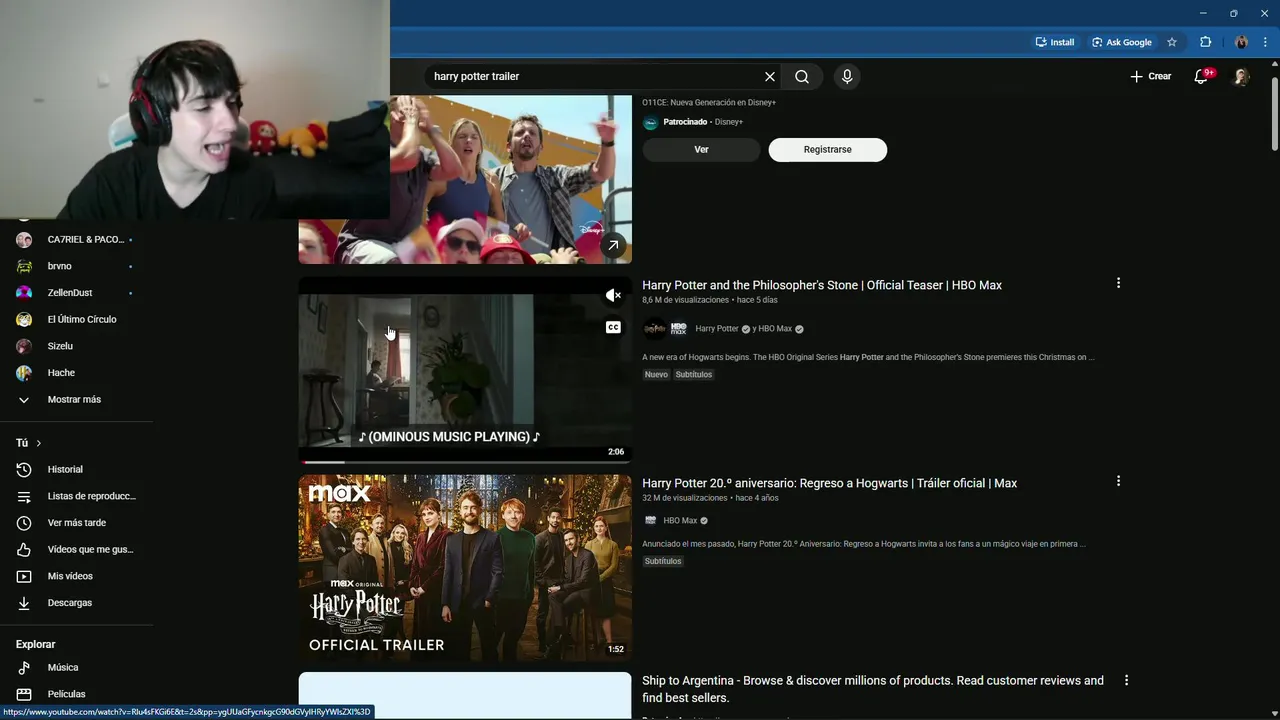Click the Nuevo tag under the teaser

(656, 374)
